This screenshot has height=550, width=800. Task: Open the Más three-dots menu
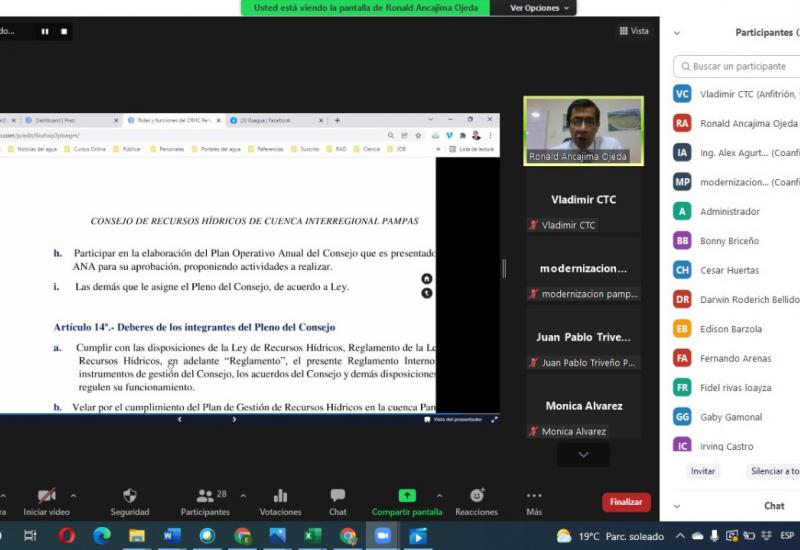pos(534,496)
